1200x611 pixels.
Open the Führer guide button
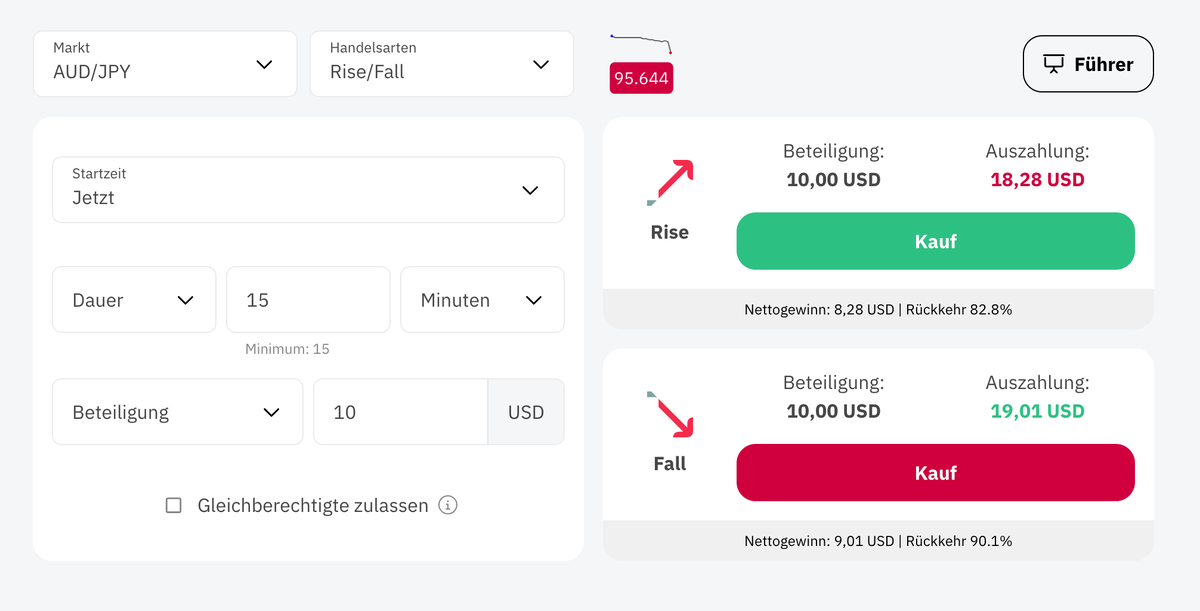tap(1088, 64)
